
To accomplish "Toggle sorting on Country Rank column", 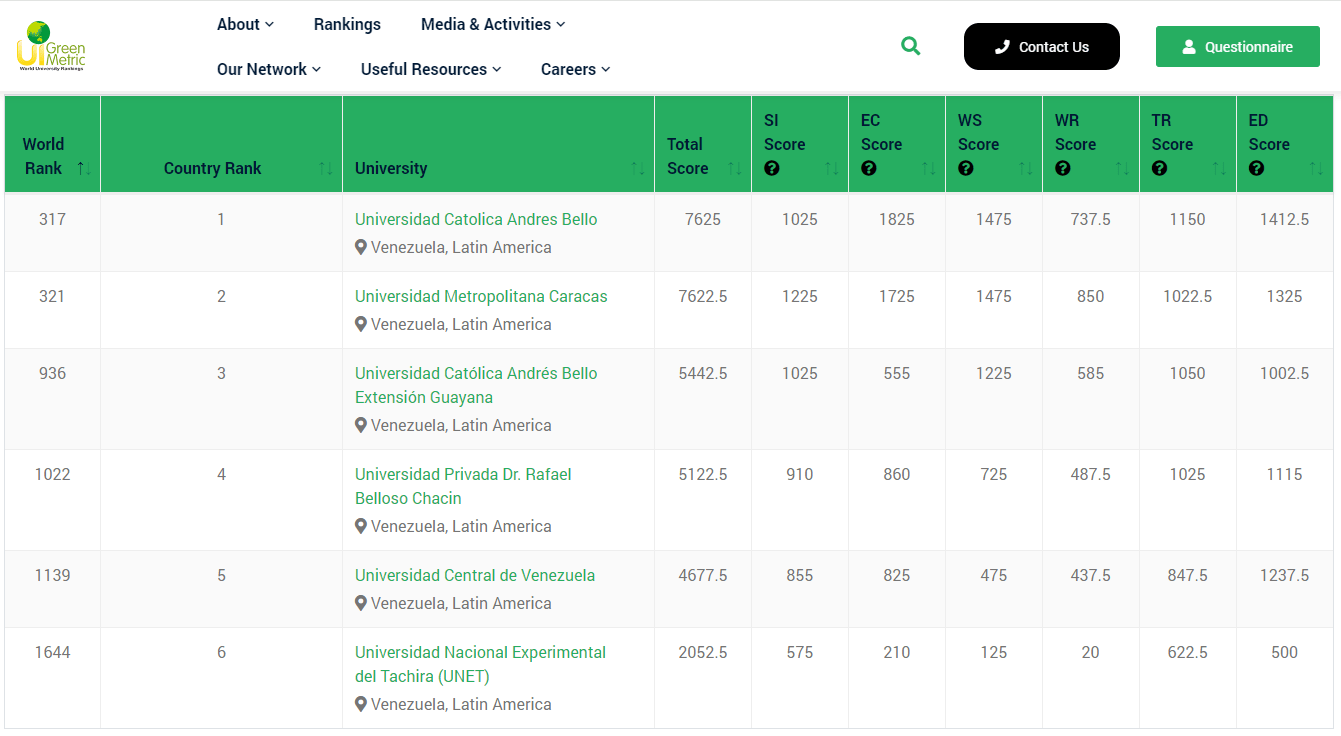I will [325, 169].
